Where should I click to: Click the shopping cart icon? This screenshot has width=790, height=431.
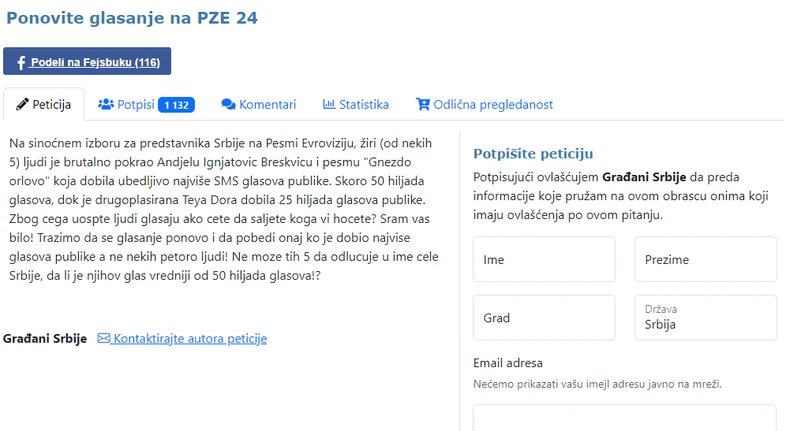tap(422, 104)
